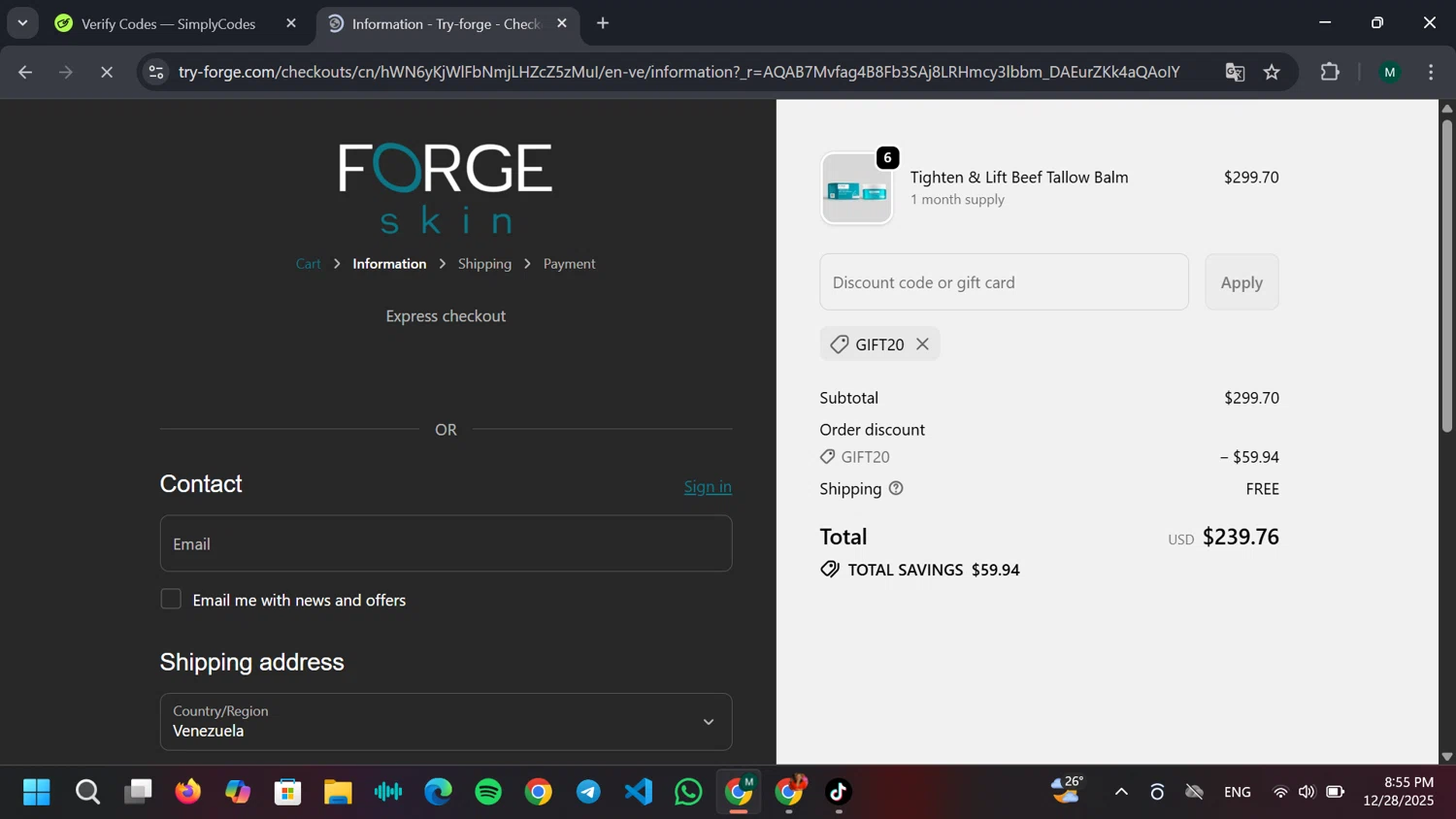Open Chrome extensions puzzle icon
Screen dimensions: 1456x819
(x=1330, y=72)
